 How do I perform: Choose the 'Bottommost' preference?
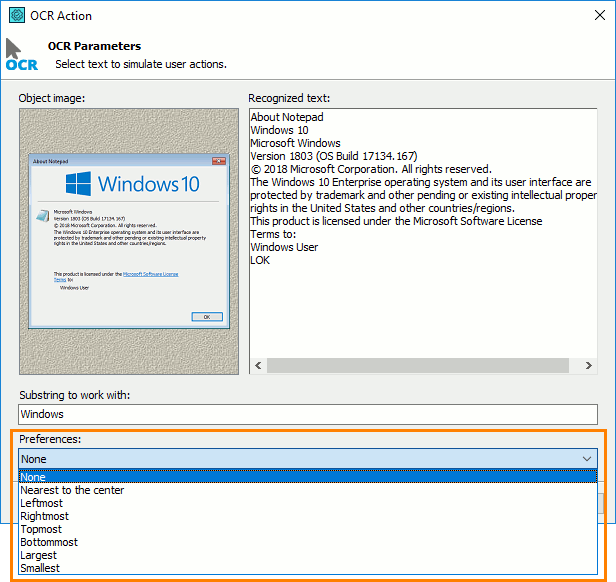[308, 542]
